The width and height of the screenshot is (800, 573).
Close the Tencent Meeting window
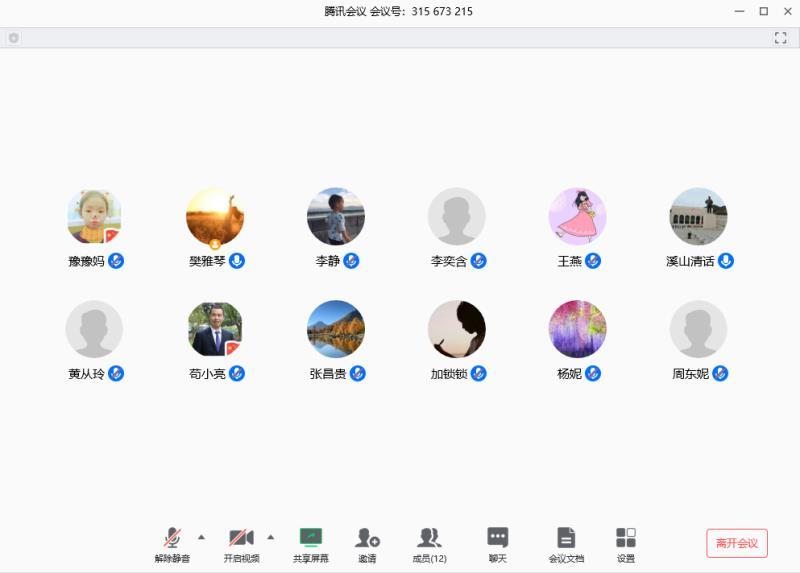click(788, 11)
